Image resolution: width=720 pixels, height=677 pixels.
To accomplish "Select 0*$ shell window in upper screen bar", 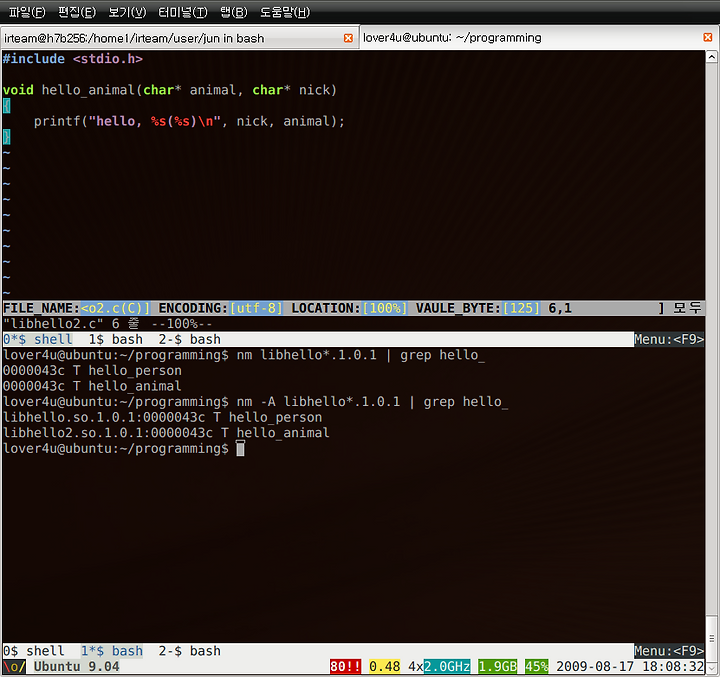I will coord(38,339).
